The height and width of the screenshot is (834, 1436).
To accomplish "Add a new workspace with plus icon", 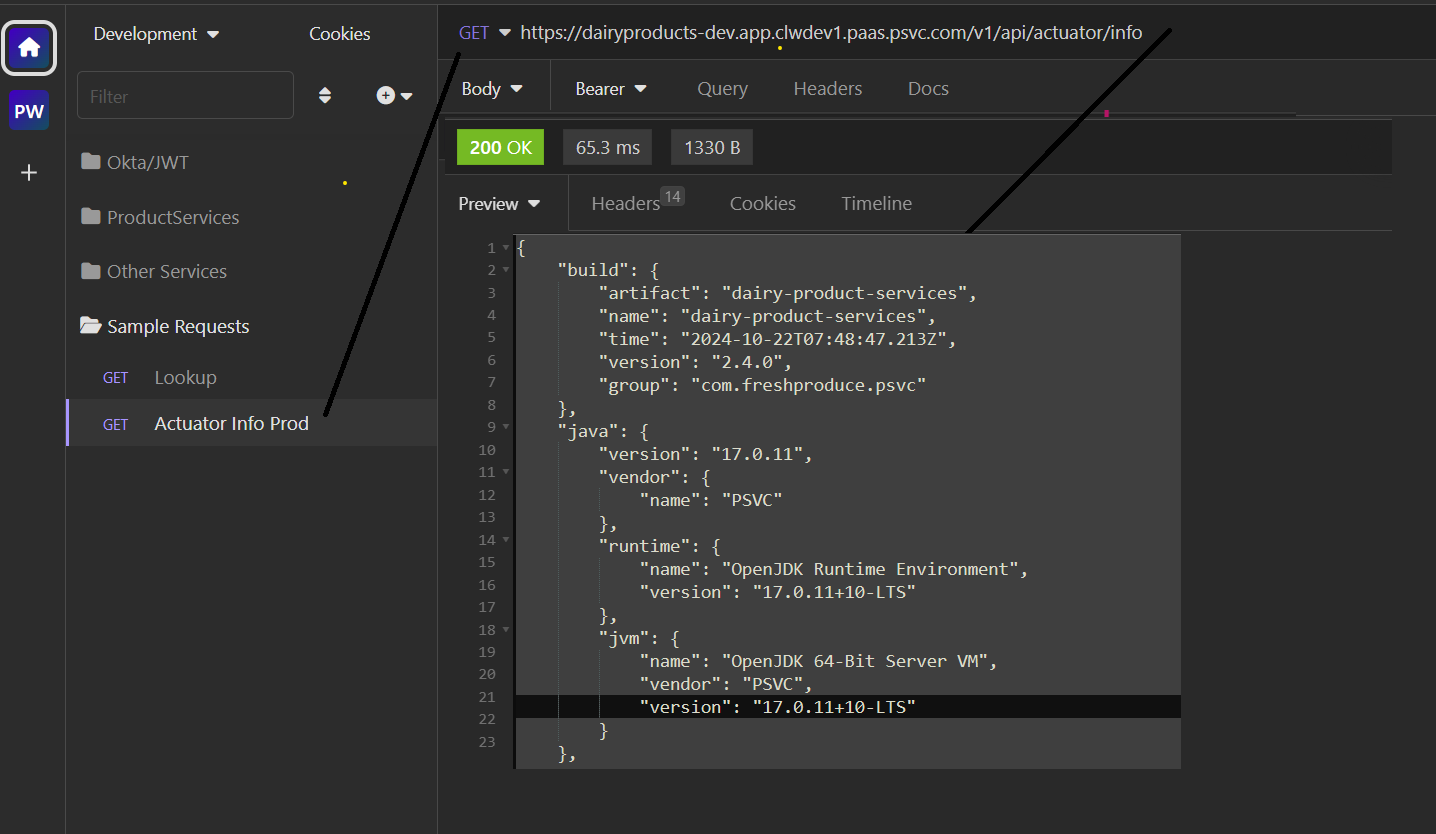I will point(29,173).
